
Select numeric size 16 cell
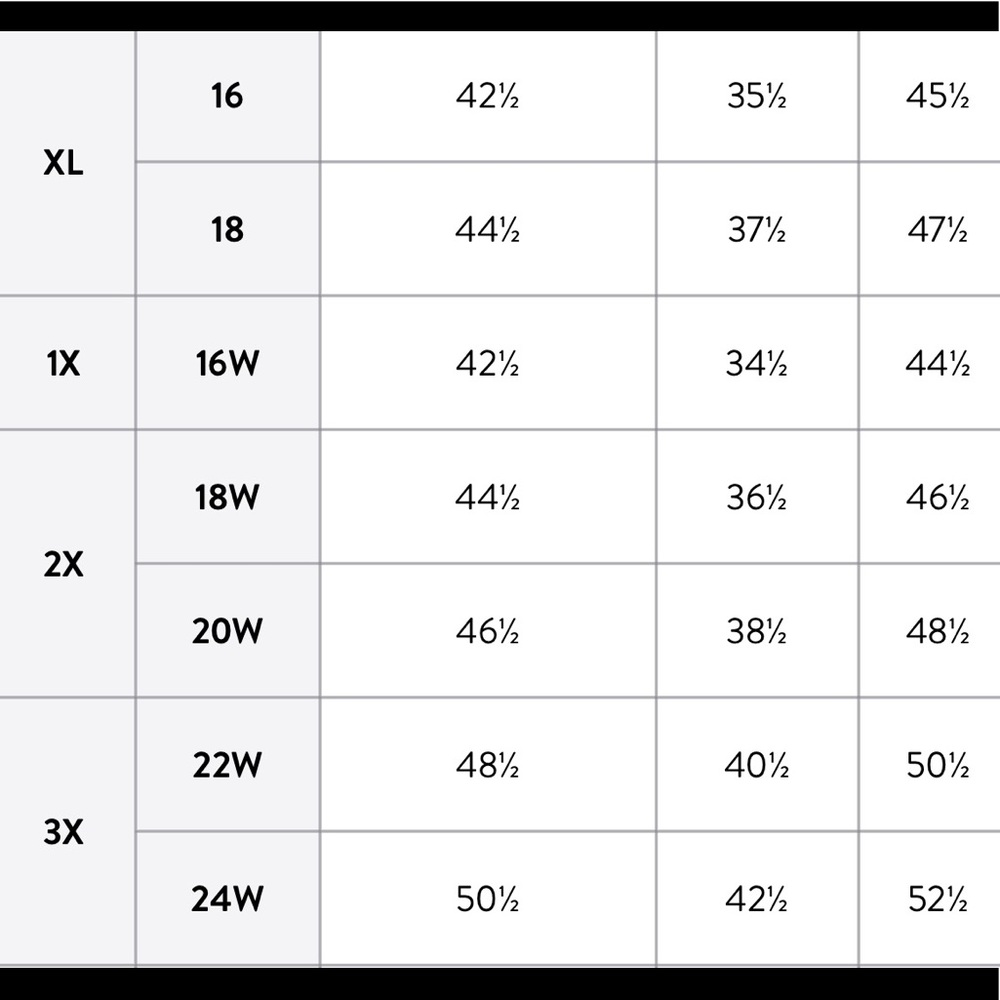click(228, 96)
